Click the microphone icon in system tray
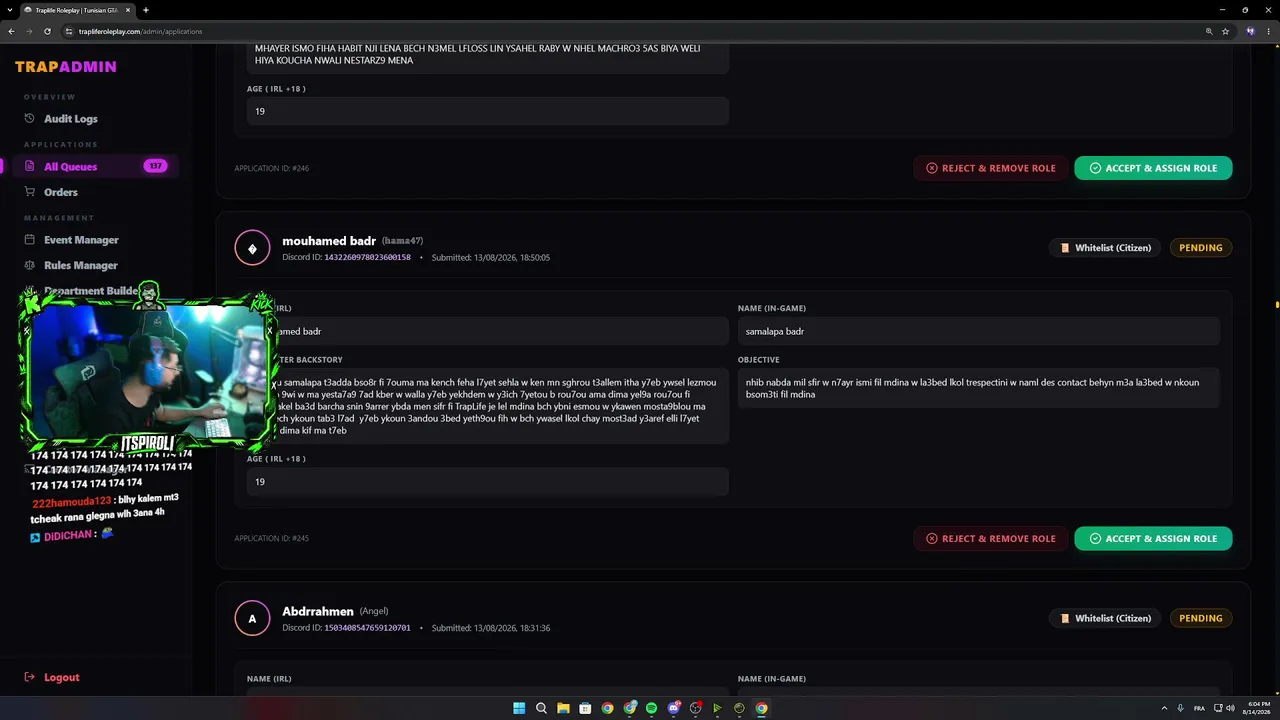This screenshot has height=720, width=1280. point(1181,708)
